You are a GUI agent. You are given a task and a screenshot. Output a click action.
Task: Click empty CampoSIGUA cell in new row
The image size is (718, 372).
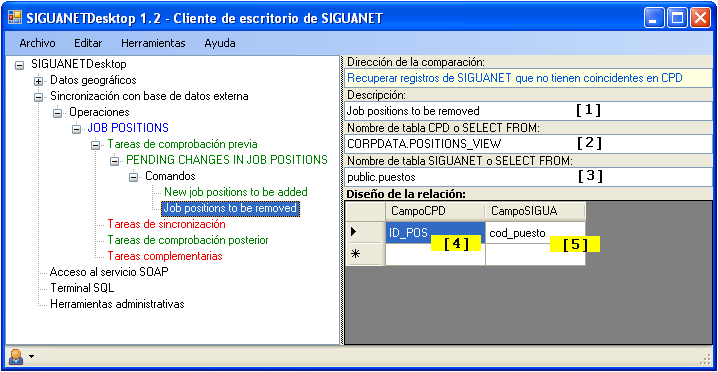[535, 255]
